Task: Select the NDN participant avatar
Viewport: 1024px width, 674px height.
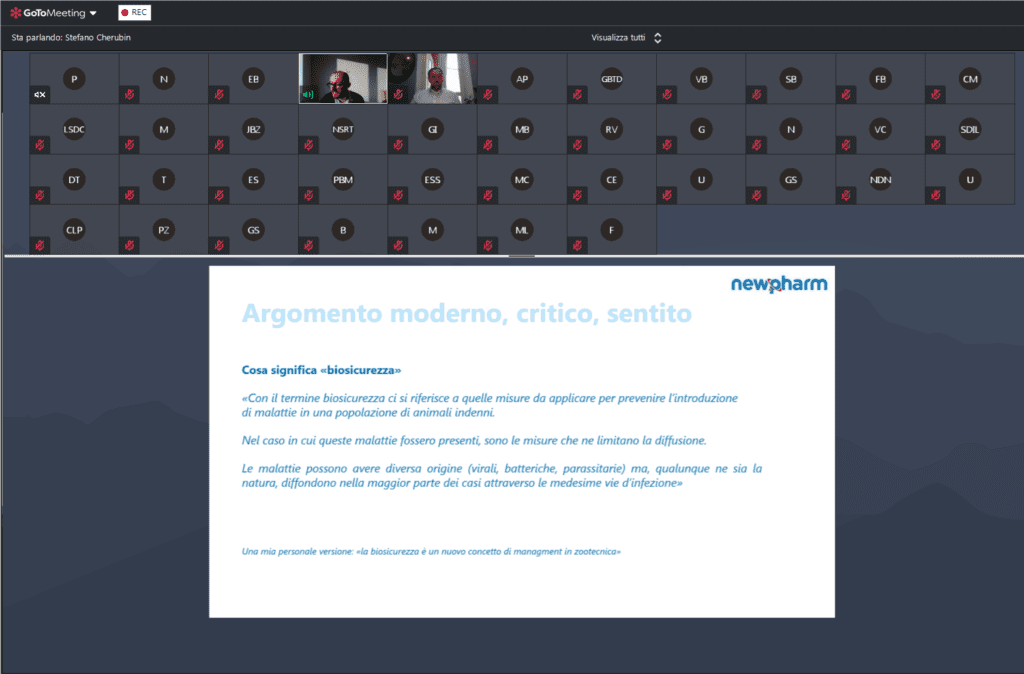Action: [880, 180]
